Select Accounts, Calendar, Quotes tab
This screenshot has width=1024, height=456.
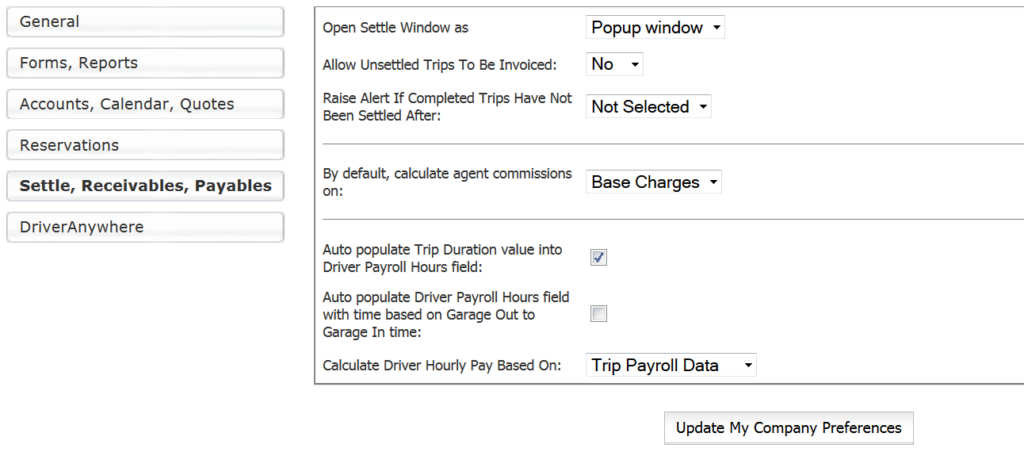click(x=145, y=104)
